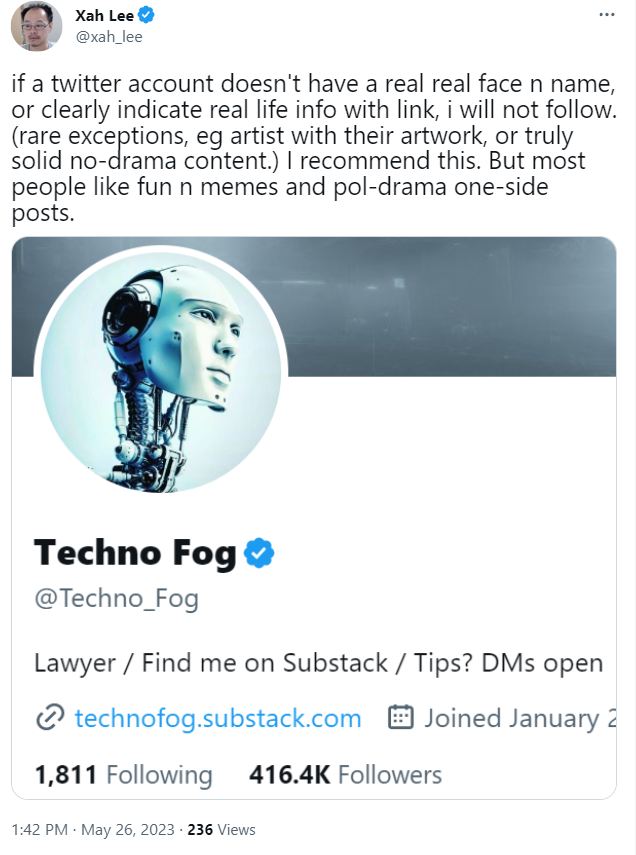Click the @Techno_Fog handle text
636x855 pixels.
coord(116,598)
